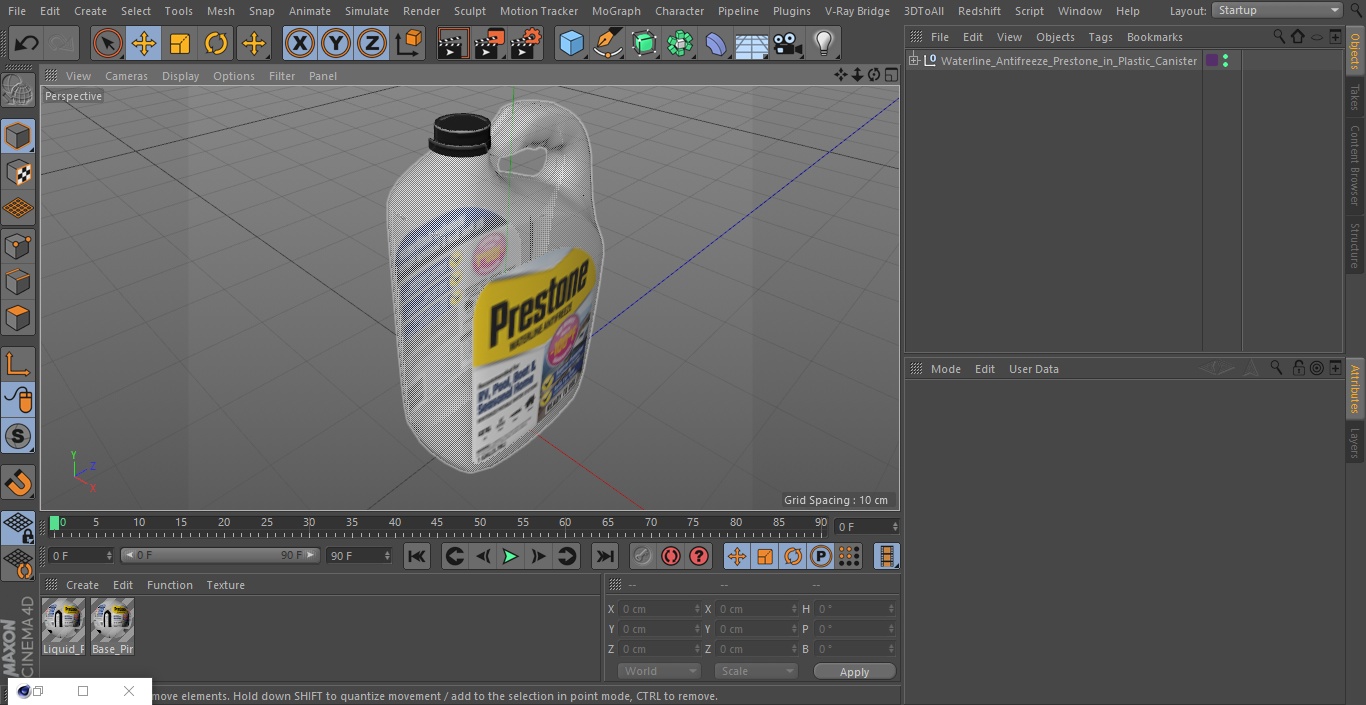
Task: Open the material Texture menu
Action: point(225,585)
